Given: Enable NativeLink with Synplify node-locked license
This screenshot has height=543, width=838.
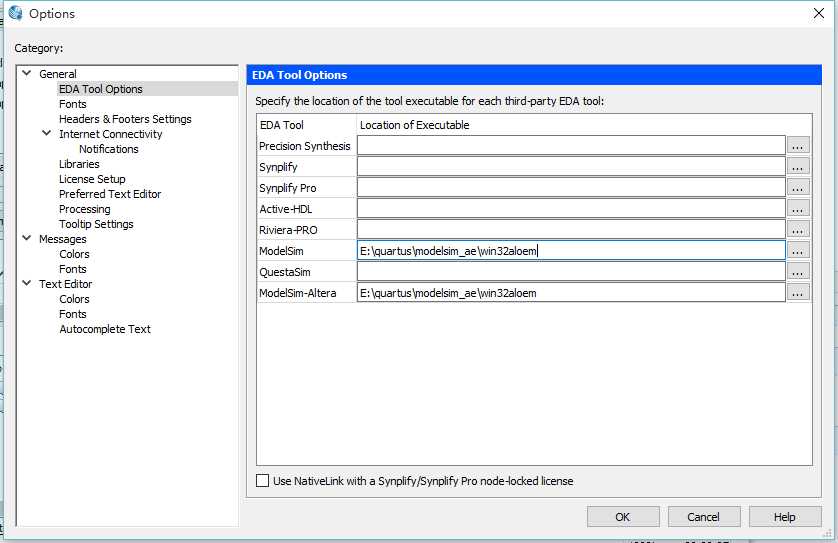Looking at the screenshot, I should coord(263,481).
